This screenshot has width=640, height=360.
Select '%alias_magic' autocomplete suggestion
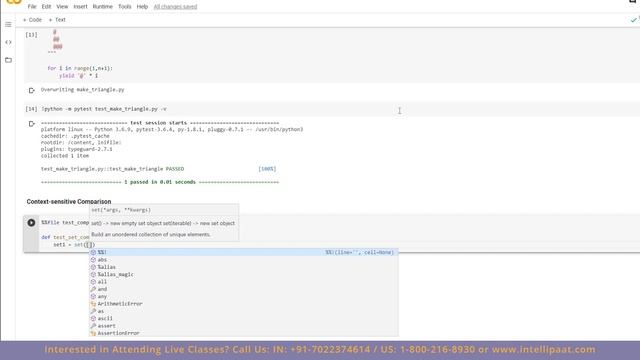pos(244,274)
